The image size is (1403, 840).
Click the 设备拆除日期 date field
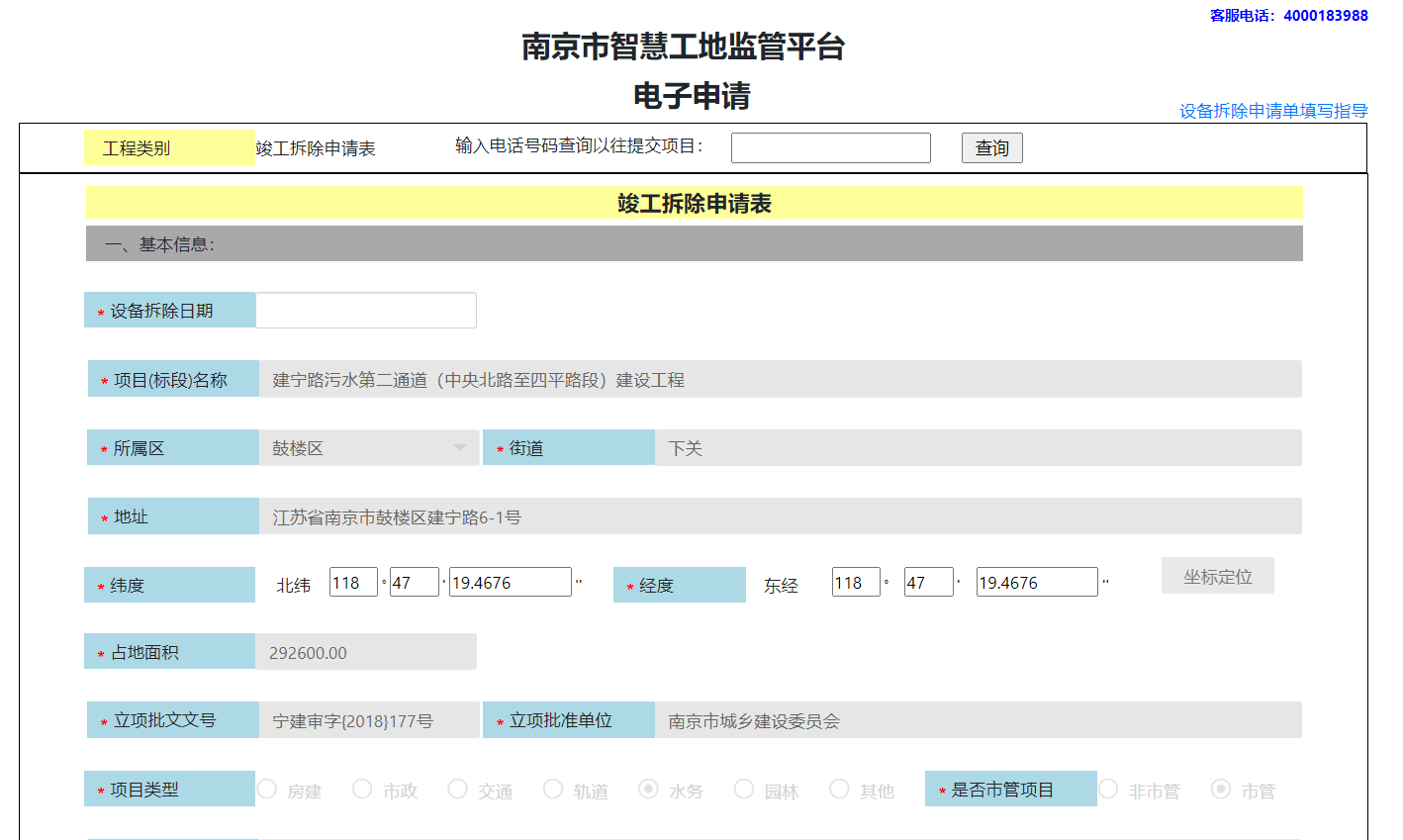pos(366,310)
